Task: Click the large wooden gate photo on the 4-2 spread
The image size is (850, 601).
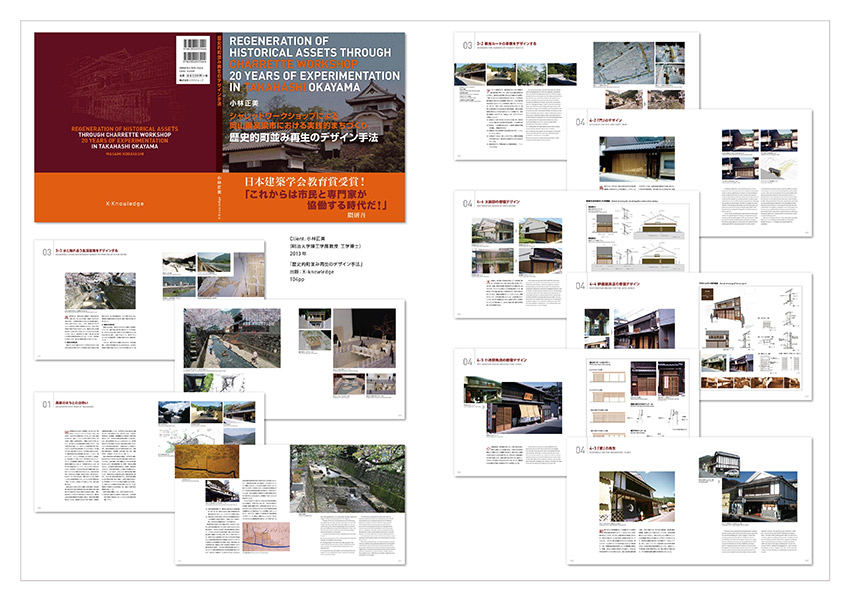Action: tap(637, 159)
